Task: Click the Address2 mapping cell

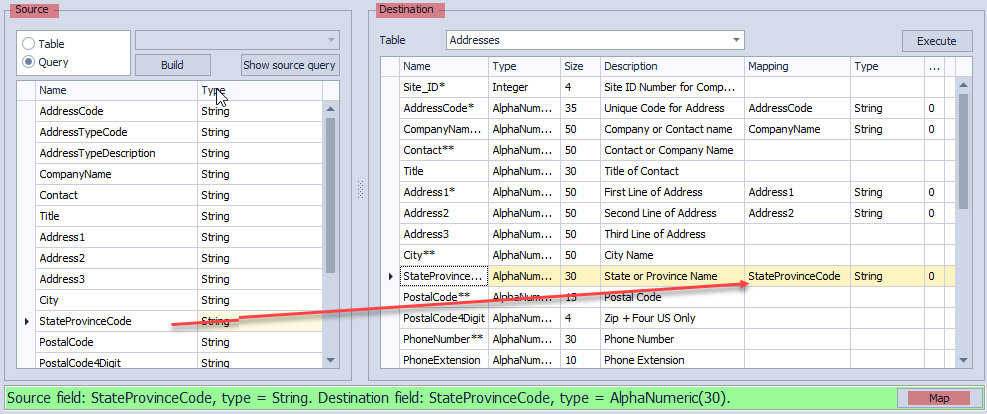Action: (x=798, y=213)
